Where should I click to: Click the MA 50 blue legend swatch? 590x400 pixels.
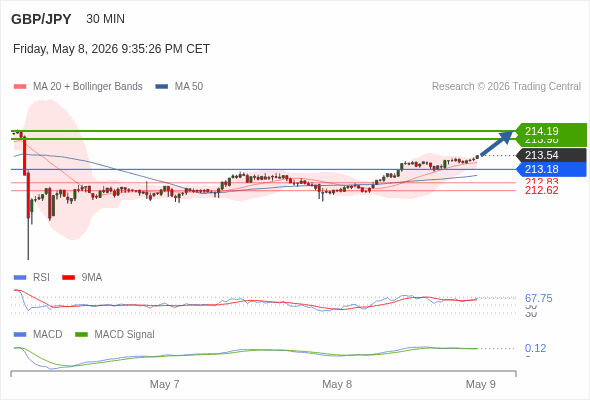click(162, 87)
